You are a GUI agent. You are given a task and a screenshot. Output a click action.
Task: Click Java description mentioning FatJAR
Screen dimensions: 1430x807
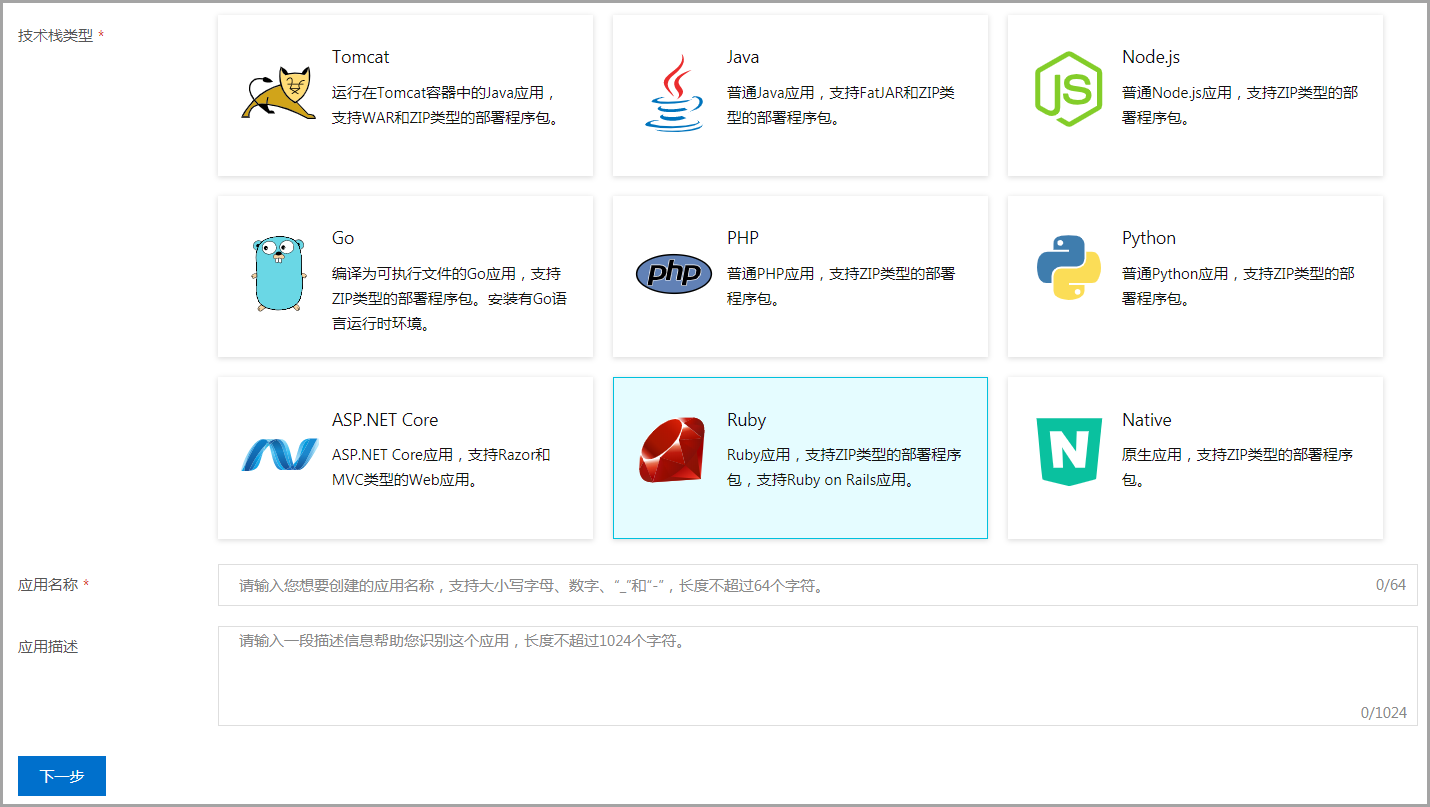pos(841,105)
